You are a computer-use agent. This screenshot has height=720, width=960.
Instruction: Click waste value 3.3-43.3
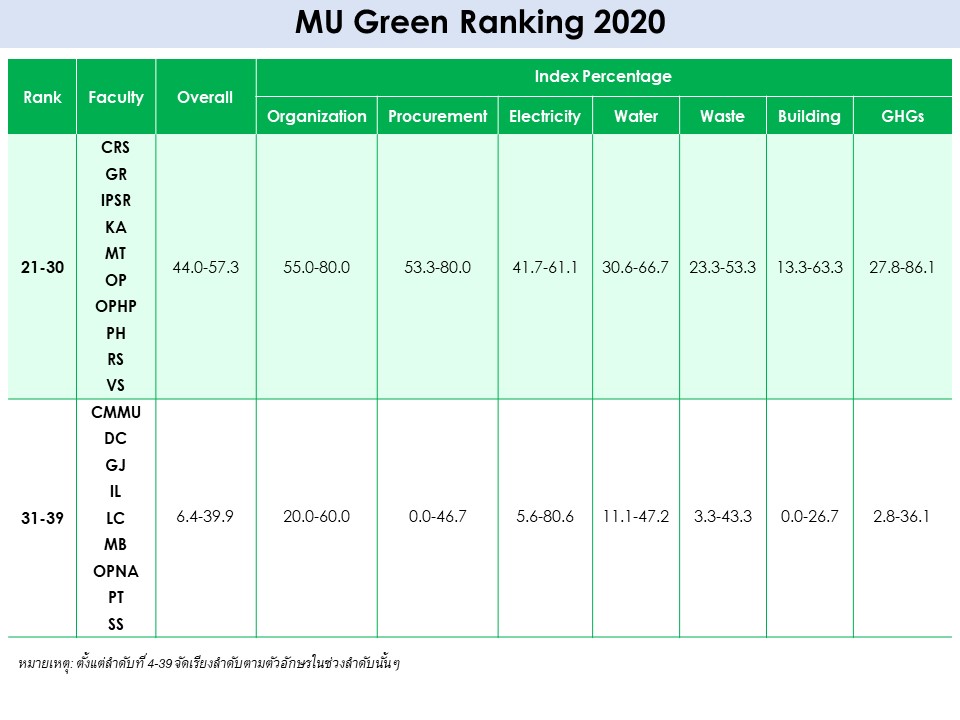point(722,516)
